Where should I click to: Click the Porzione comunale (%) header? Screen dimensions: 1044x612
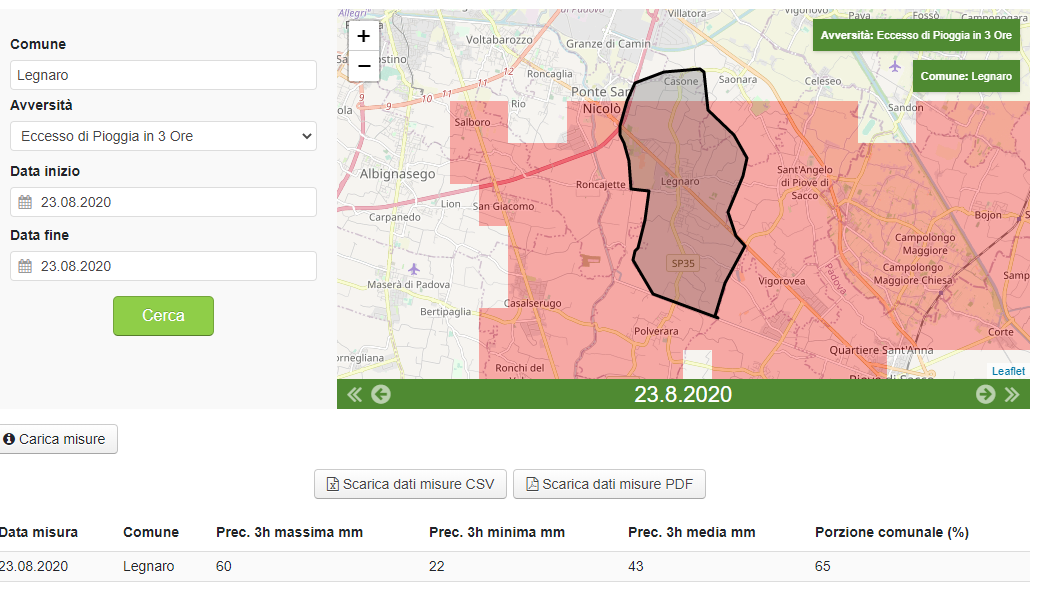(x=892, y=533)
